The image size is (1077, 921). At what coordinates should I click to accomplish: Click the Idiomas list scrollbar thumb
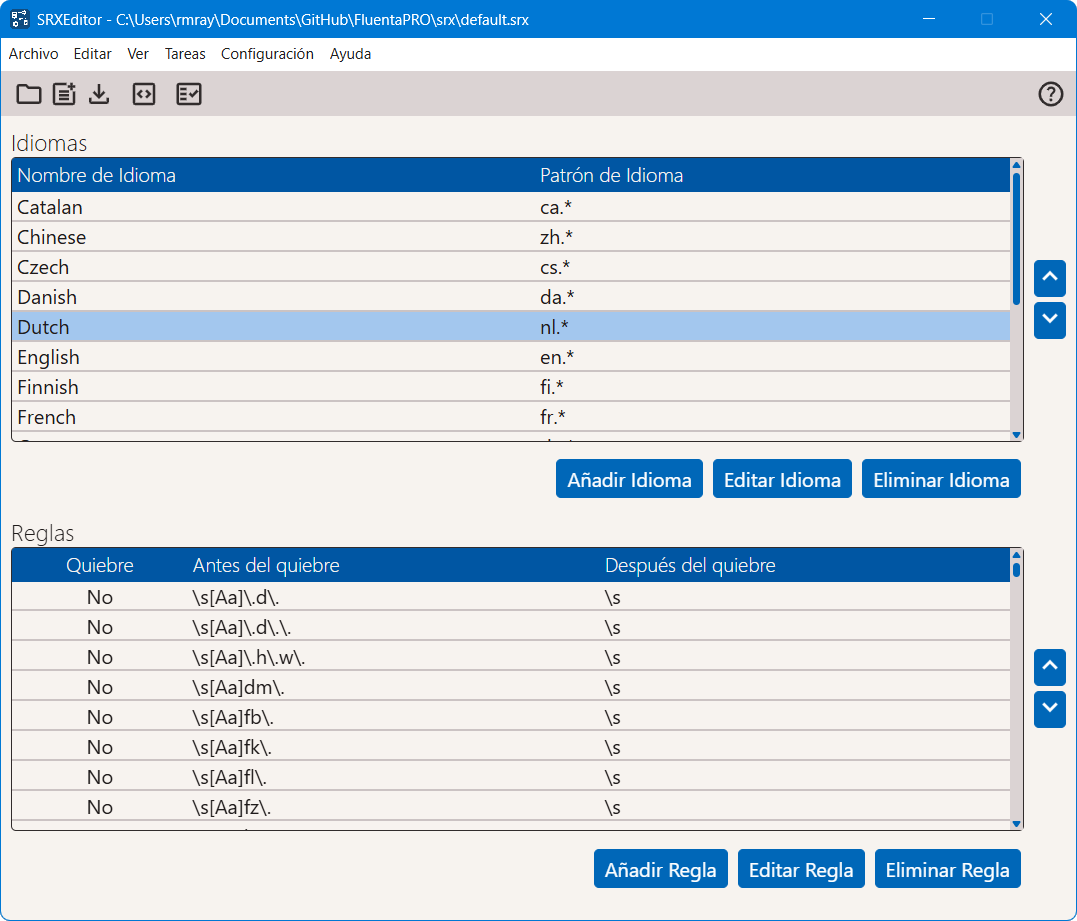(x=1017, y=238)
